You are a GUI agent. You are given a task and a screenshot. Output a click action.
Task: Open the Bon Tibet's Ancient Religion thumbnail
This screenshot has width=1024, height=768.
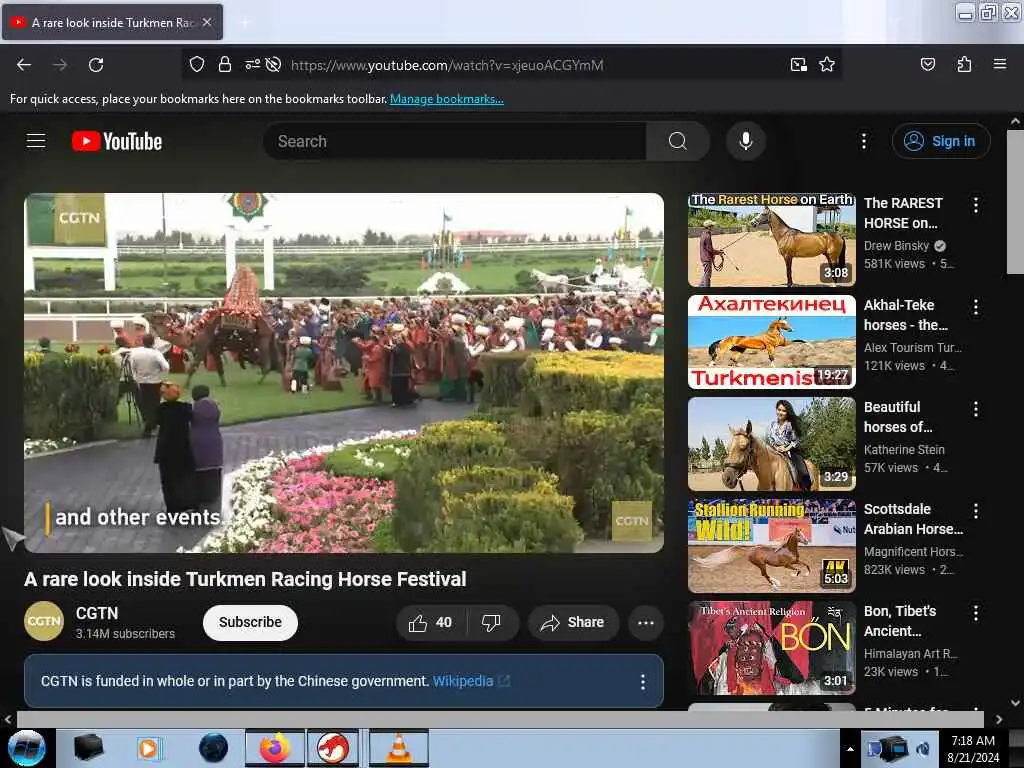pyautogui.click(x=771, y=648)
